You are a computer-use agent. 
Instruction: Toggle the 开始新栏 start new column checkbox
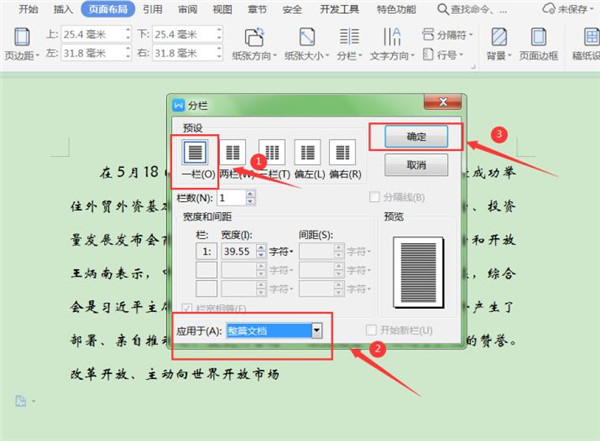(371, 330)
